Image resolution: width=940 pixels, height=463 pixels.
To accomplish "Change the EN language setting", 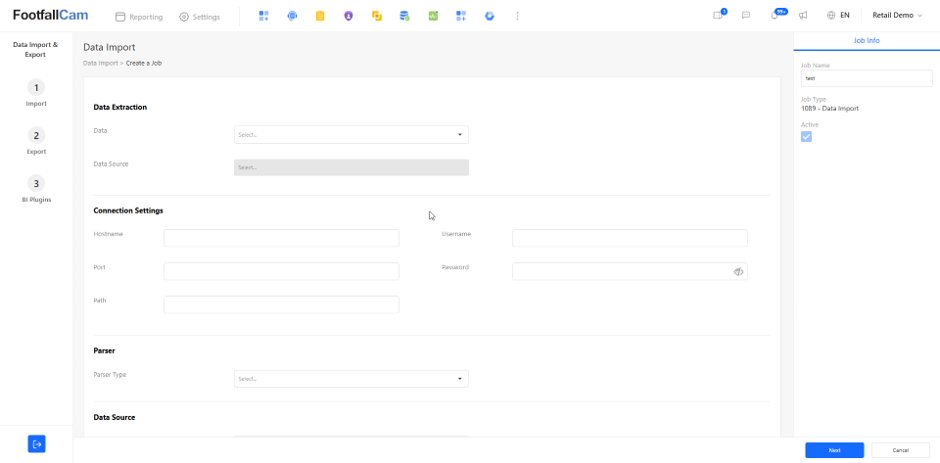I will (x=845, y=16).
